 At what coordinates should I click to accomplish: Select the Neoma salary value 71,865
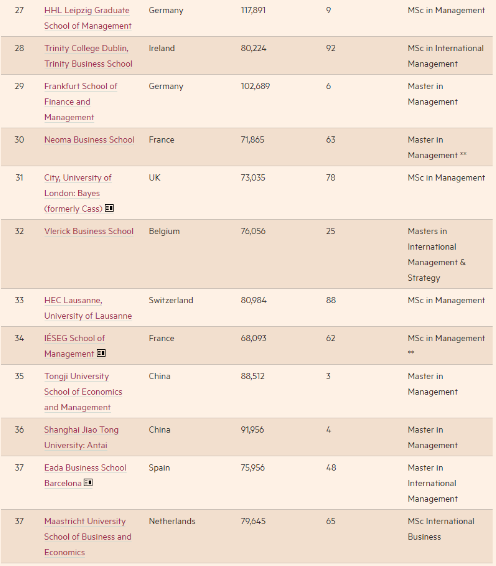252,140
